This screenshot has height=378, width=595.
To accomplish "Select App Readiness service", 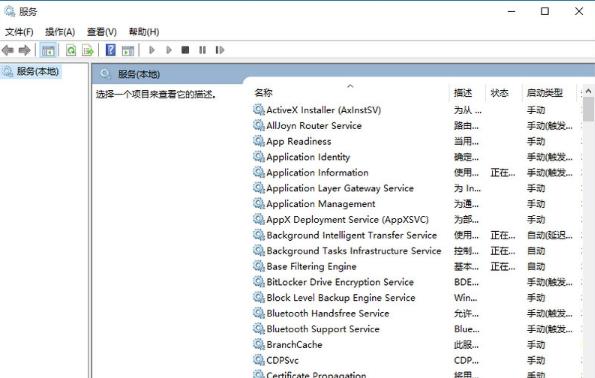I will 299,142.
